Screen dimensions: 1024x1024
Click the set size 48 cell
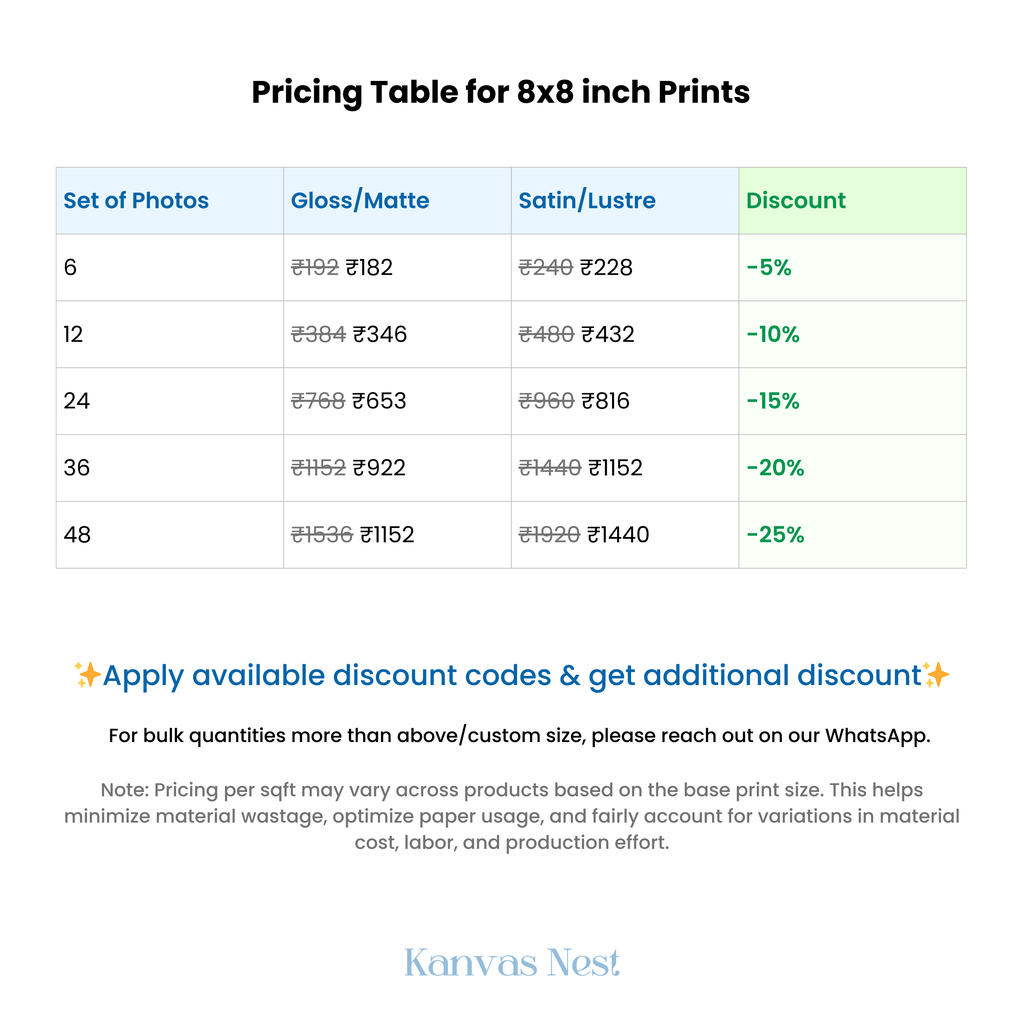pyautogui.click(x=77, y=535)
